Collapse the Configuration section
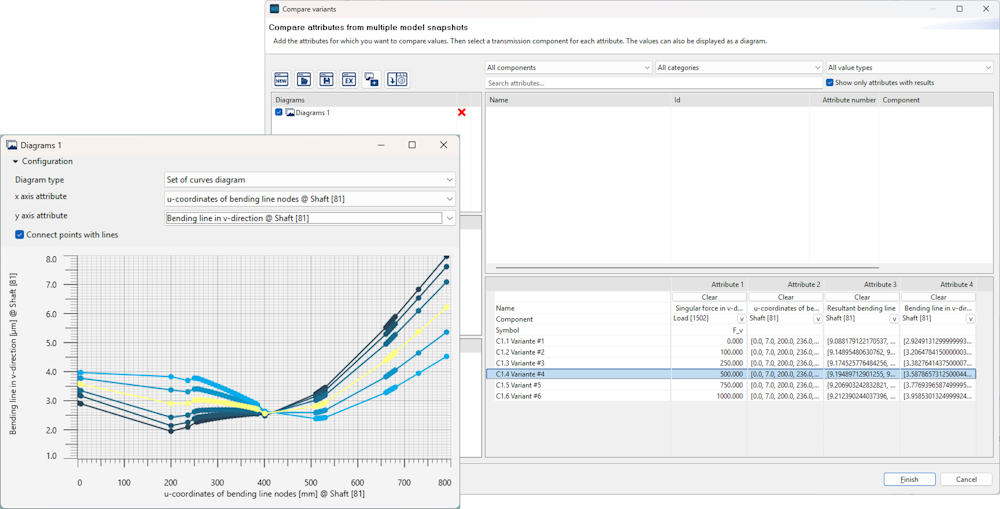The width and height of the screenshot is (1000, 509). 16,161
